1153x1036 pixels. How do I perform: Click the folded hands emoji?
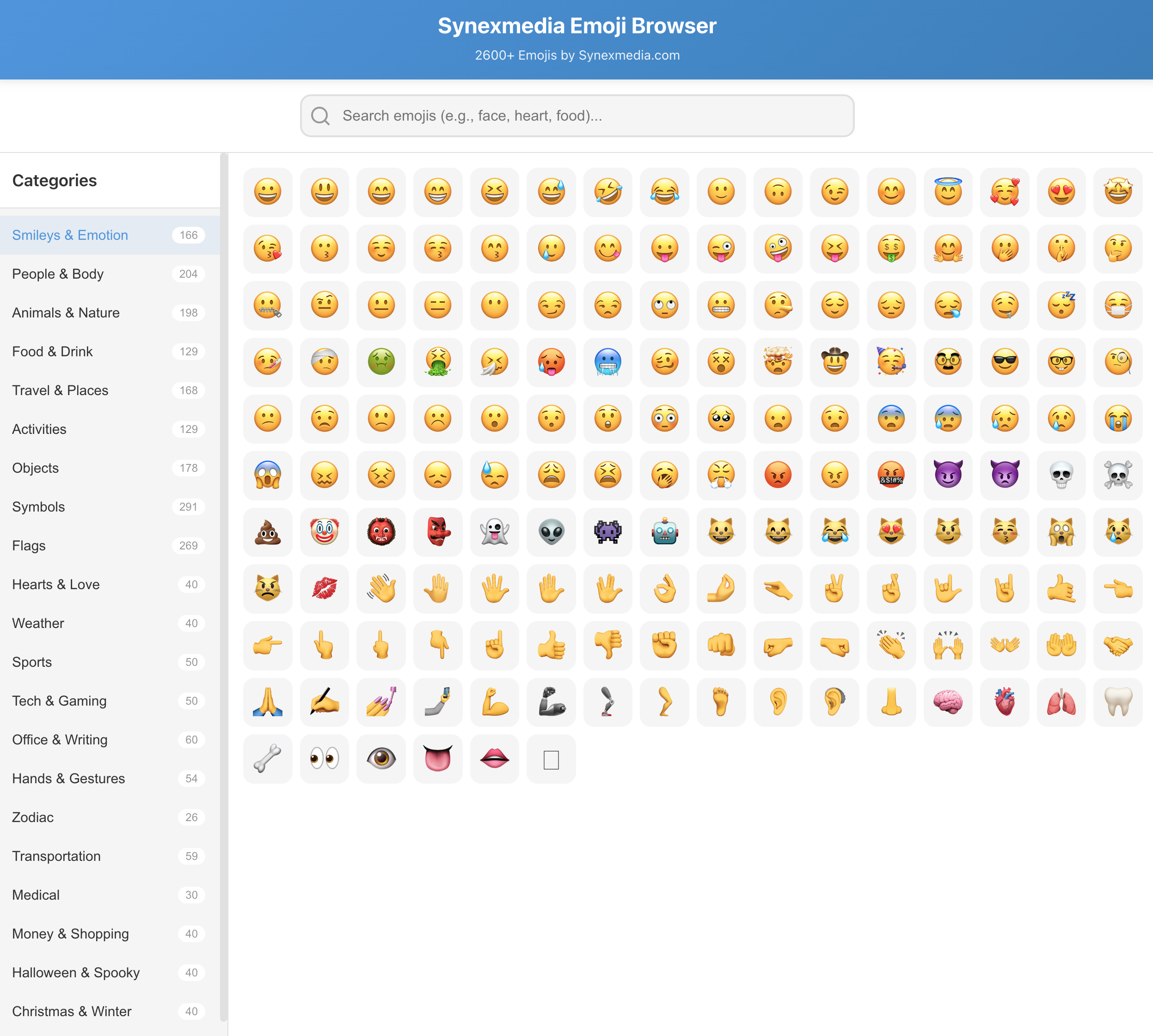tap(268, 702)
